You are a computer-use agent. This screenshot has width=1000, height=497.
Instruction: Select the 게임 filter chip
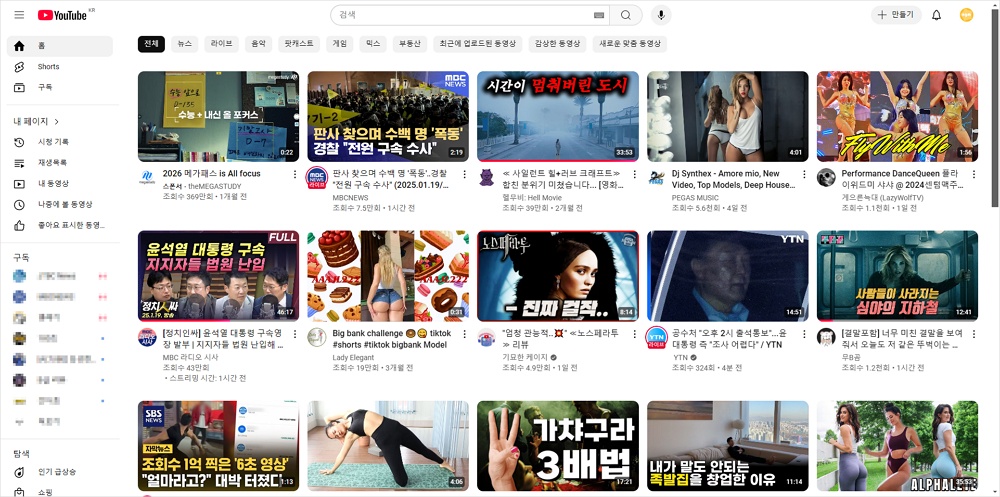click(x=340, y=44)
